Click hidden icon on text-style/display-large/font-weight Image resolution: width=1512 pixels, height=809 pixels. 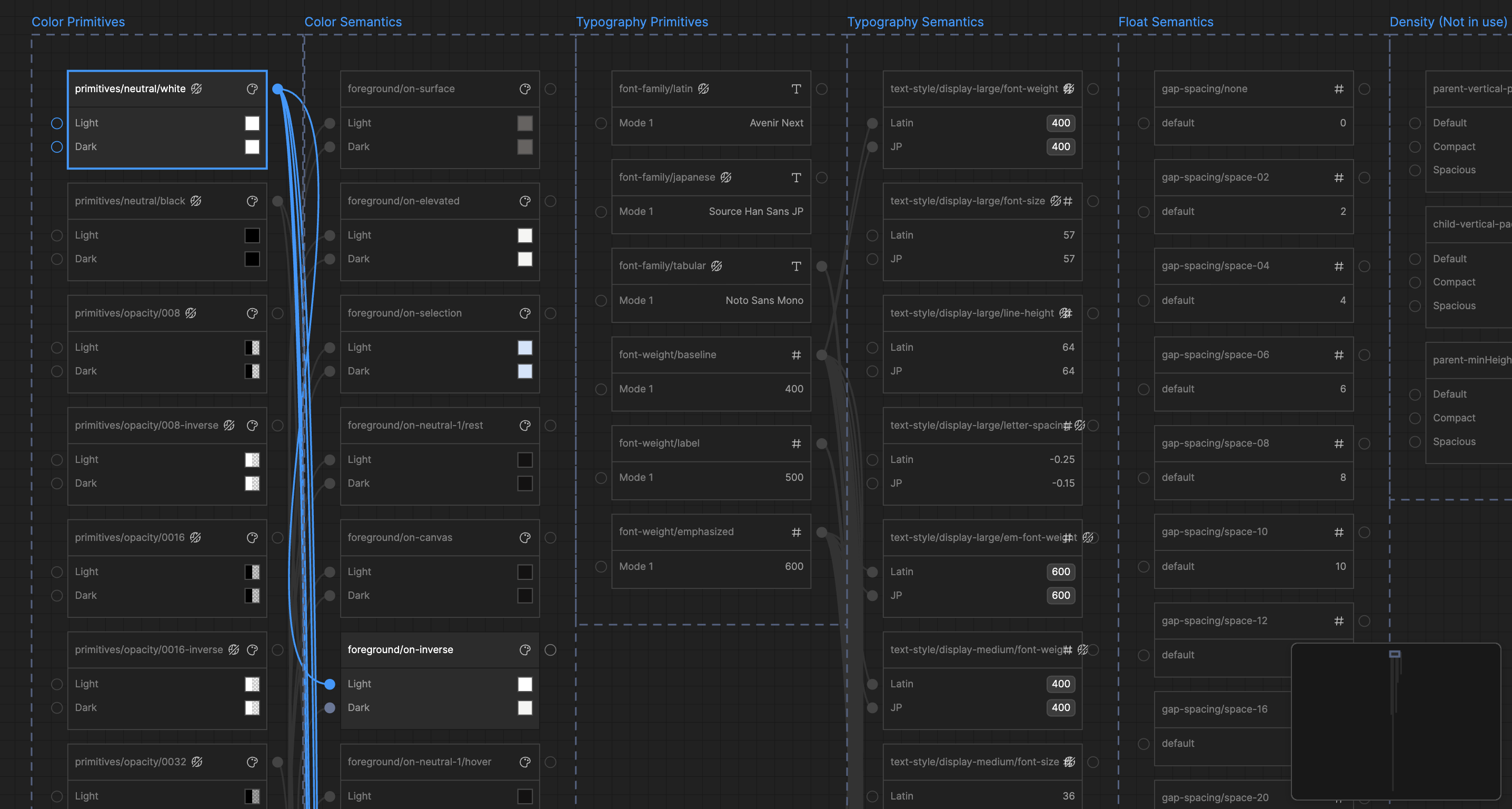click(1069, 88)
